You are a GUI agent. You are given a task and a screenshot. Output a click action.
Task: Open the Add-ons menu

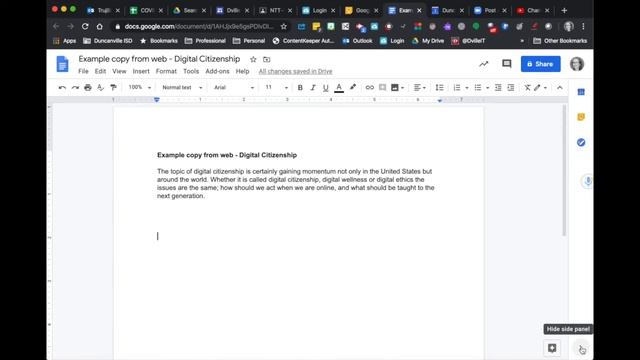pos(217,71)
